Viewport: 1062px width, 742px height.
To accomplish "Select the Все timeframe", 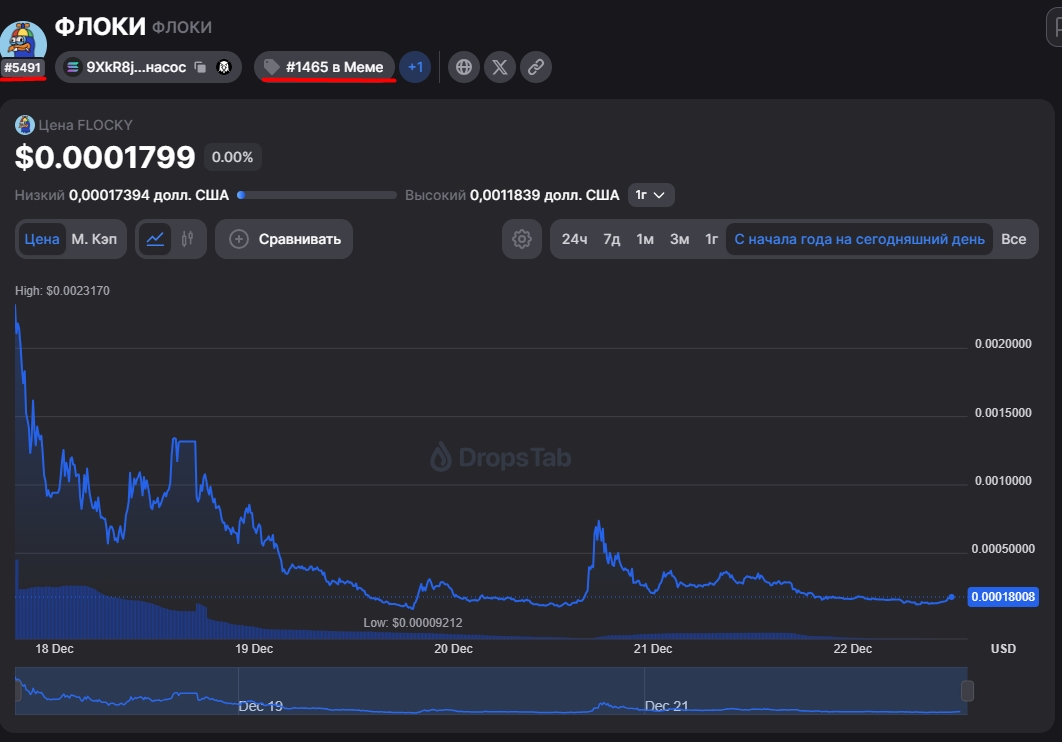I will [x=1013, y=239].
